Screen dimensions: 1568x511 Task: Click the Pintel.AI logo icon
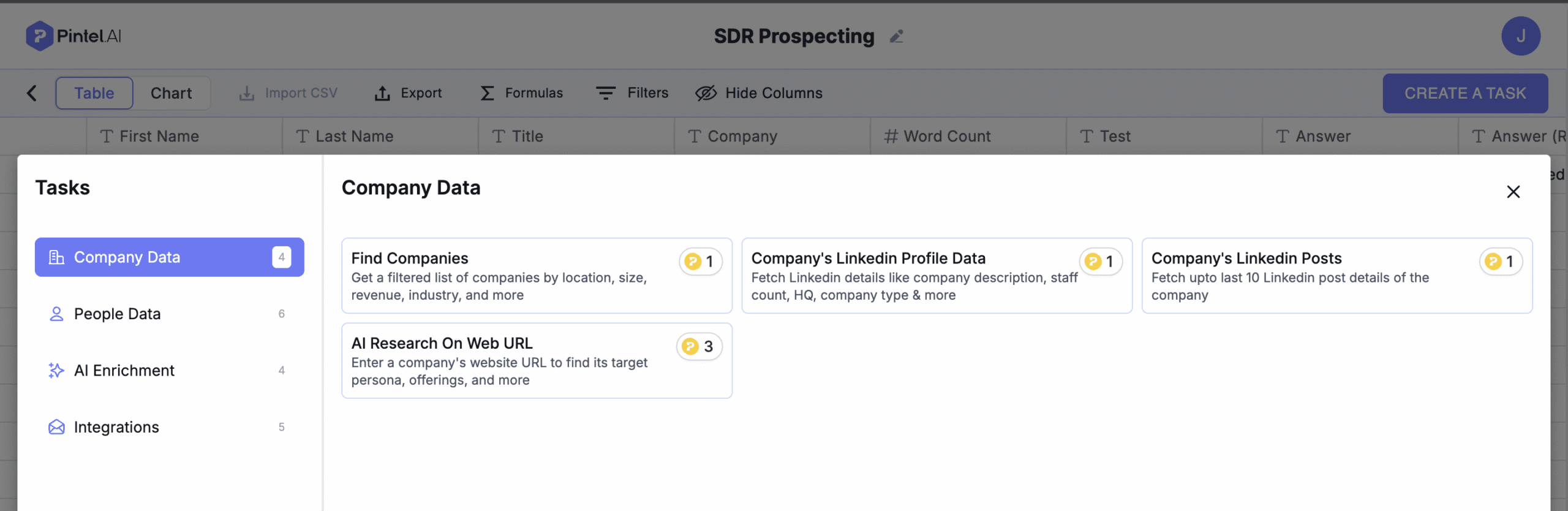pos(39,36)
